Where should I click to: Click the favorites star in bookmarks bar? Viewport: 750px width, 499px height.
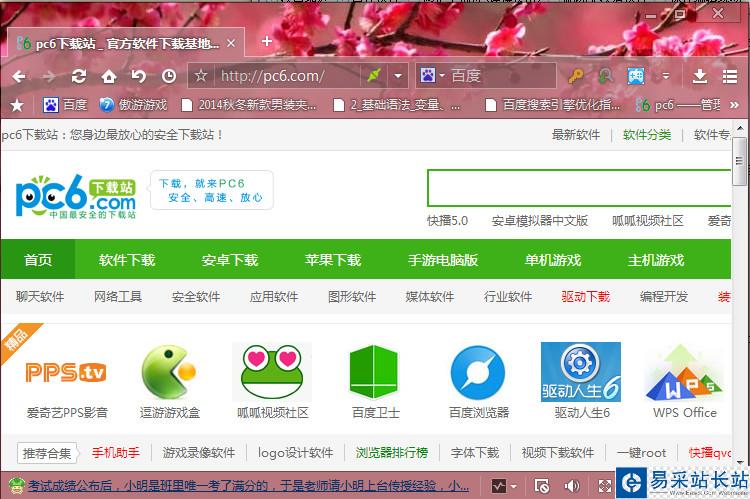click(17, 105)
